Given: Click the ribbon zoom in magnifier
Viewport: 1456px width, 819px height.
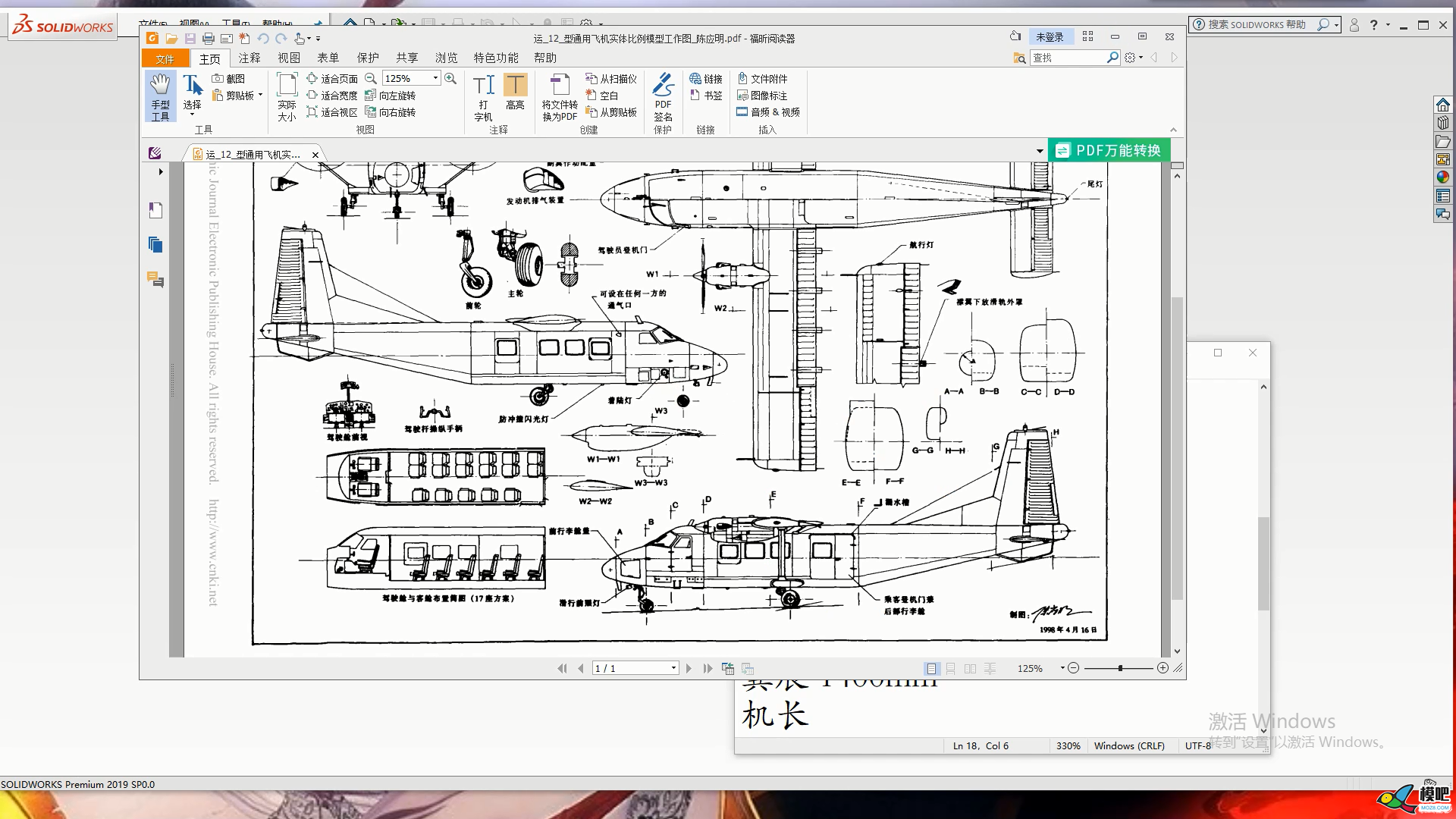Looking at the screenshot, I should (450, 78).
